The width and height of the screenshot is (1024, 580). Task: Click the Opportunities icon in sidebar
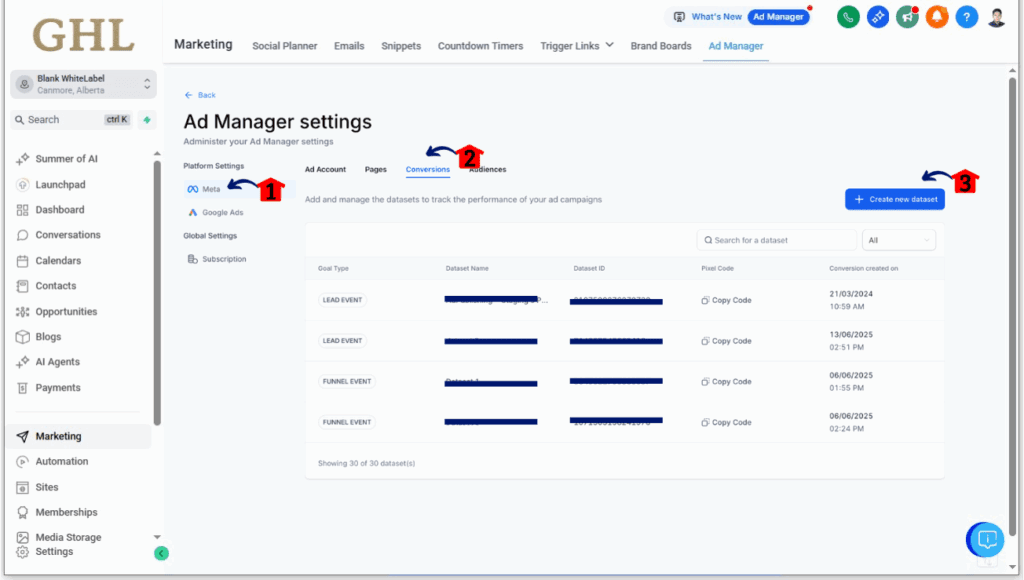pos(23,312)
